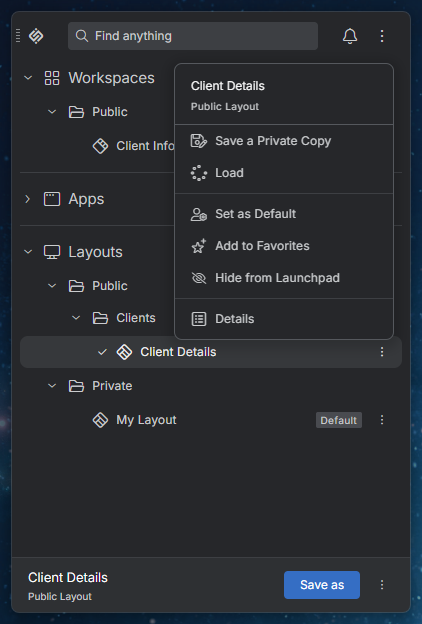
Task: Open the three-dot menu for Client Details row
Action: (x=382, y=352)
